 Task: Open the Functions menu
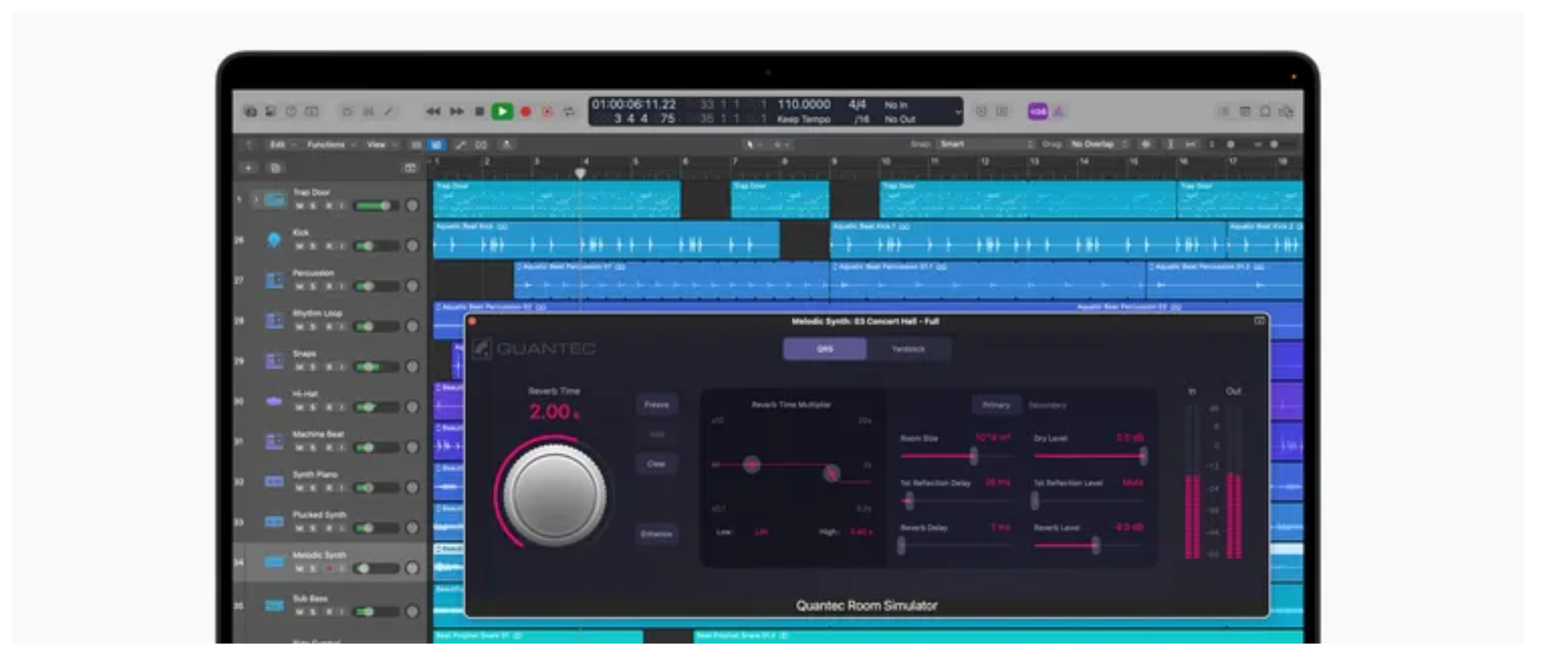click(x=331, y=145)
